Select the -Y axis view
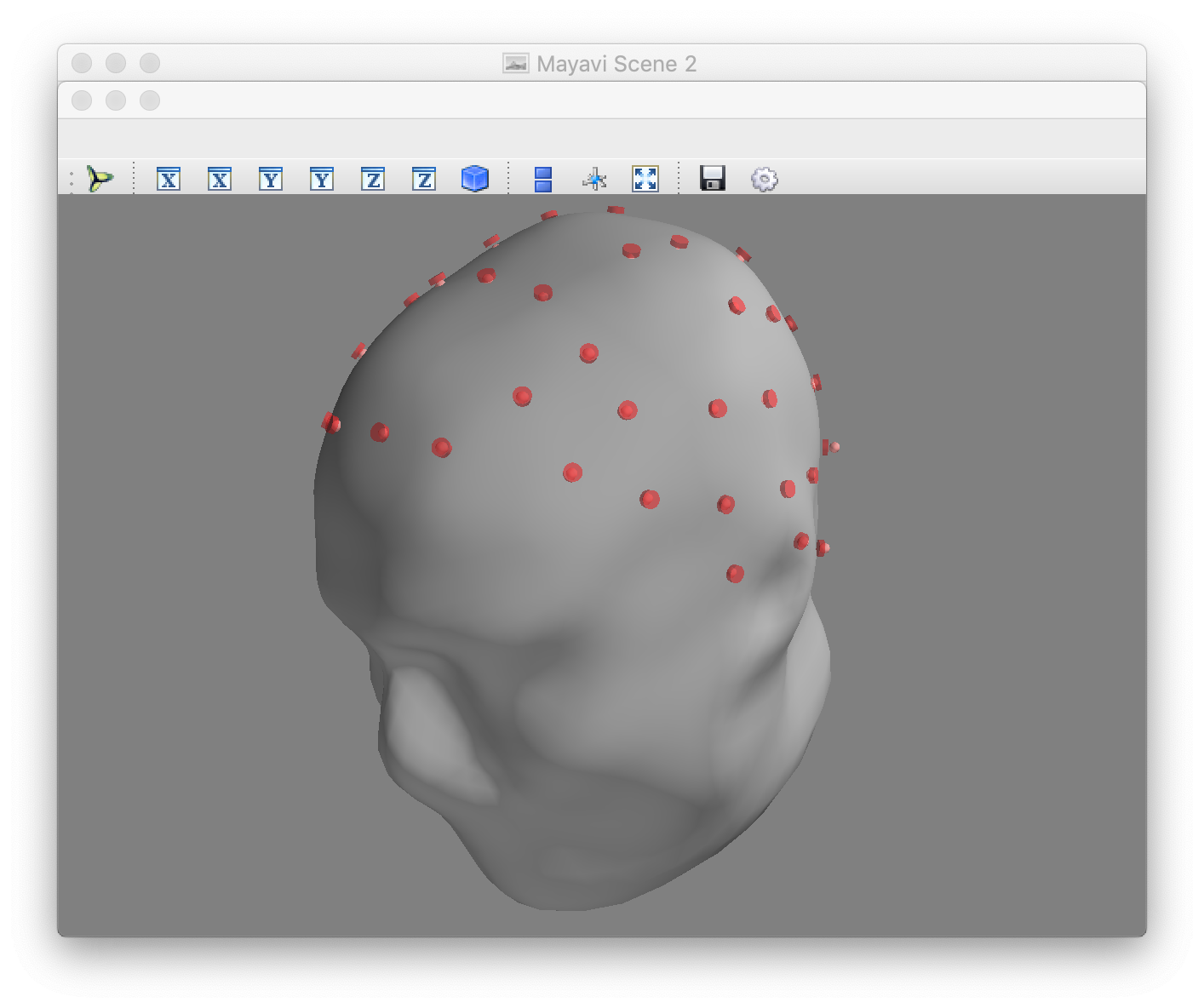1204x1008 pixels. coord(321,179)
